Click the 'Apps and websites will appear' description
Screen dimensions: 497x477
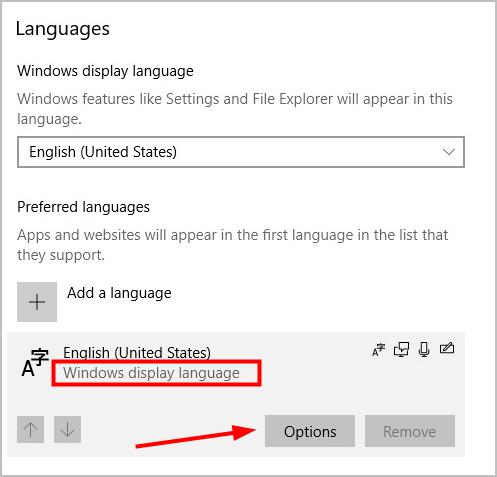click(233, 245)
